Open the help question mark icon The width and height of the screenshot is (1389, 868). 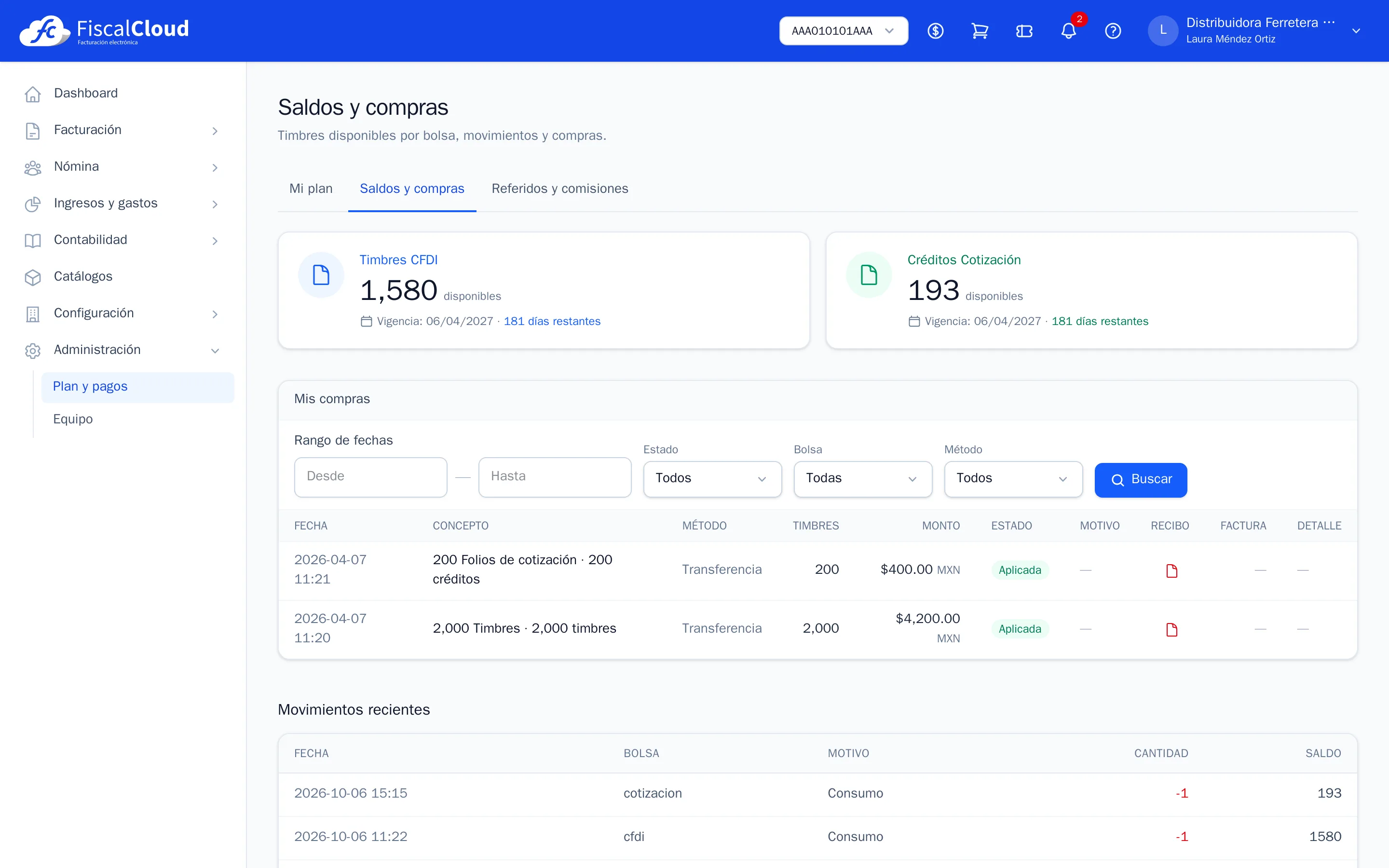pyautogui.click(x=1113, y=31)
